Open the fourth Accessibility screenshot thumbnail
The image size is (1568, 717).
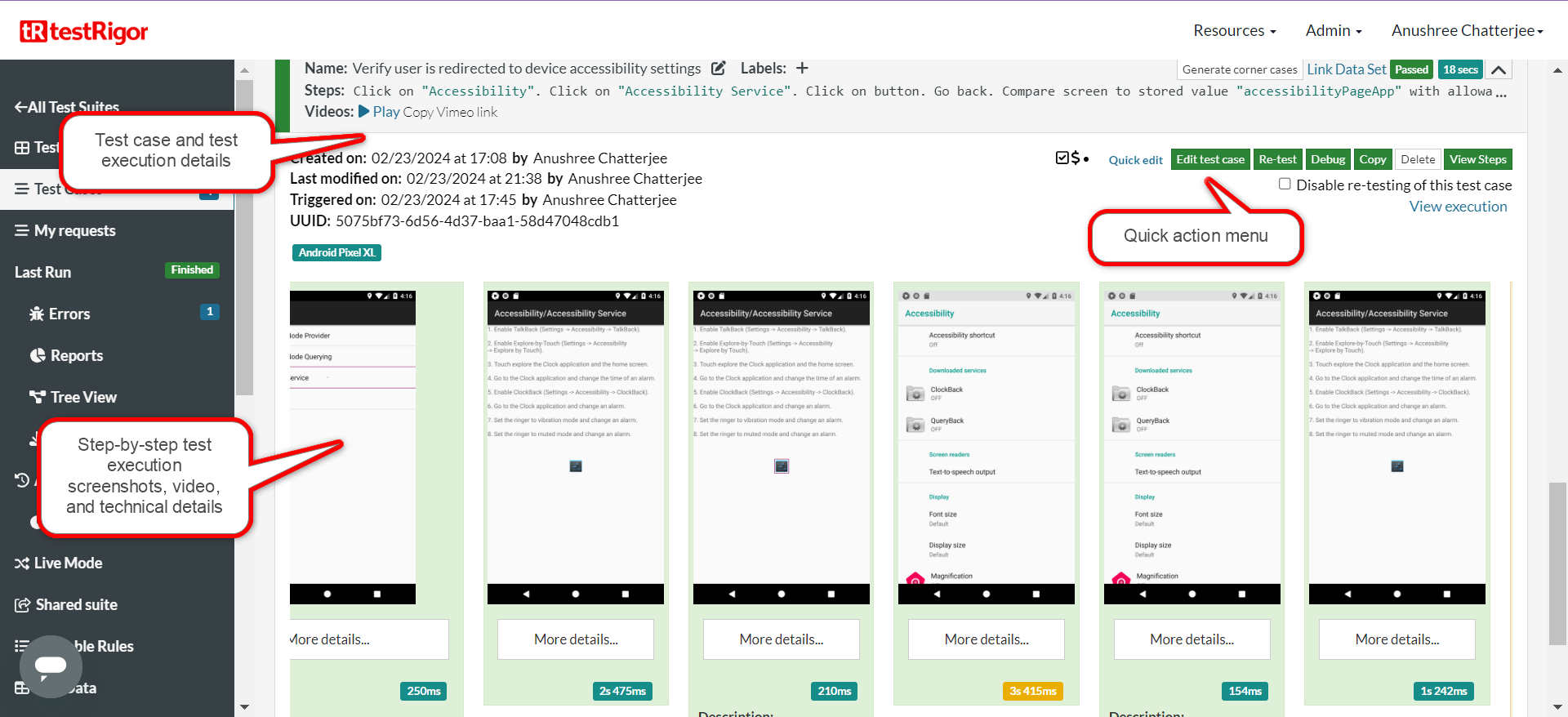(986, 447)
